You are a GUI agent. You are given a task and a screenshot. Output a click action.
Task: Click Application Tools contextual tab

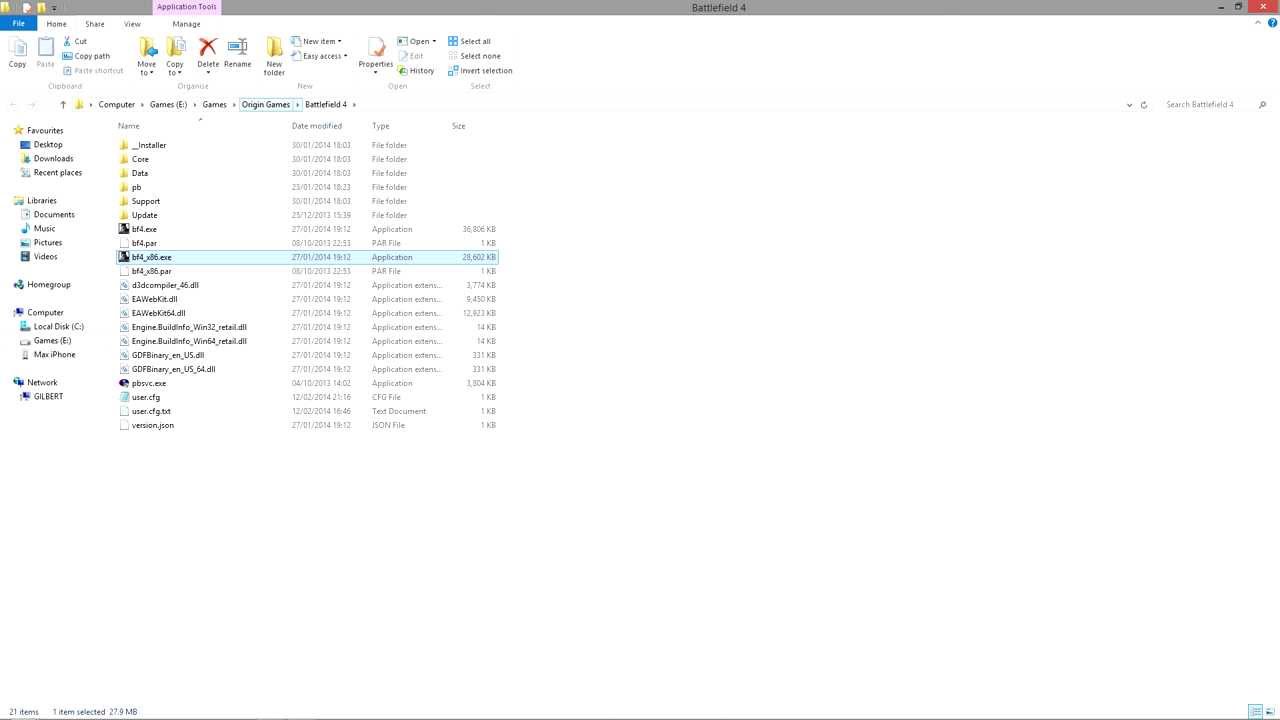186,7
